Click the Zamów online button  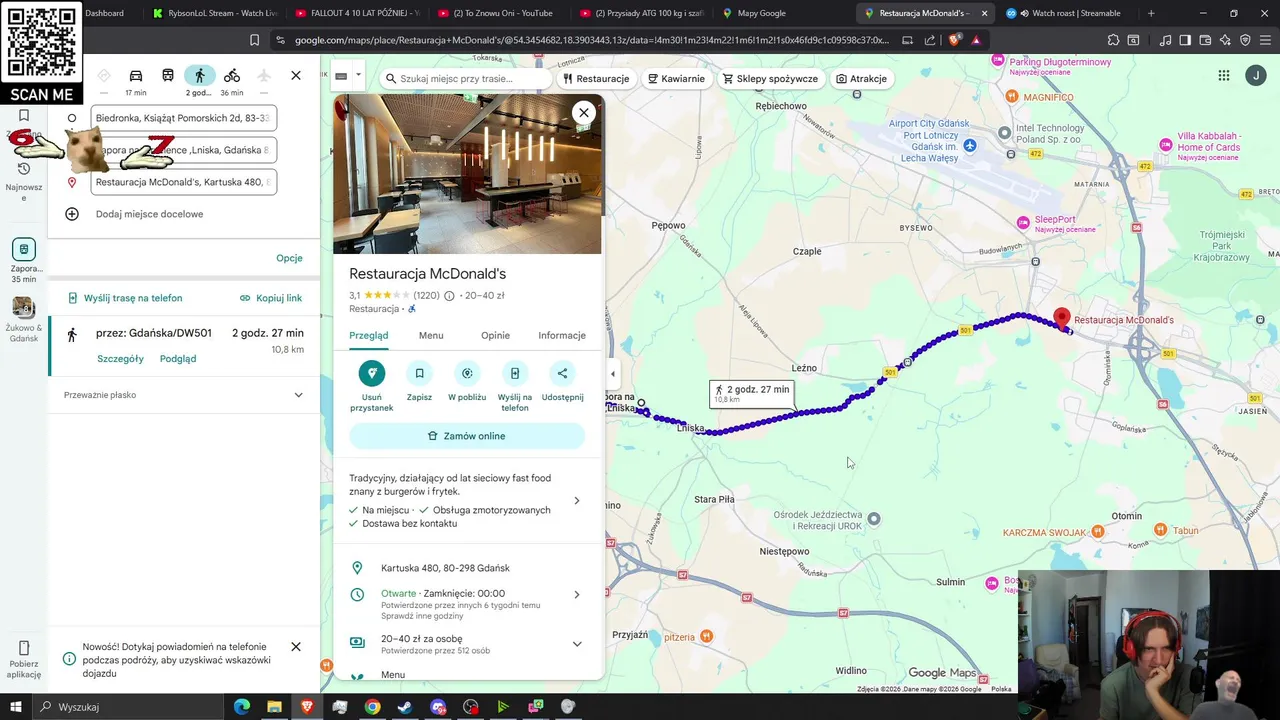tap(467, 436)
